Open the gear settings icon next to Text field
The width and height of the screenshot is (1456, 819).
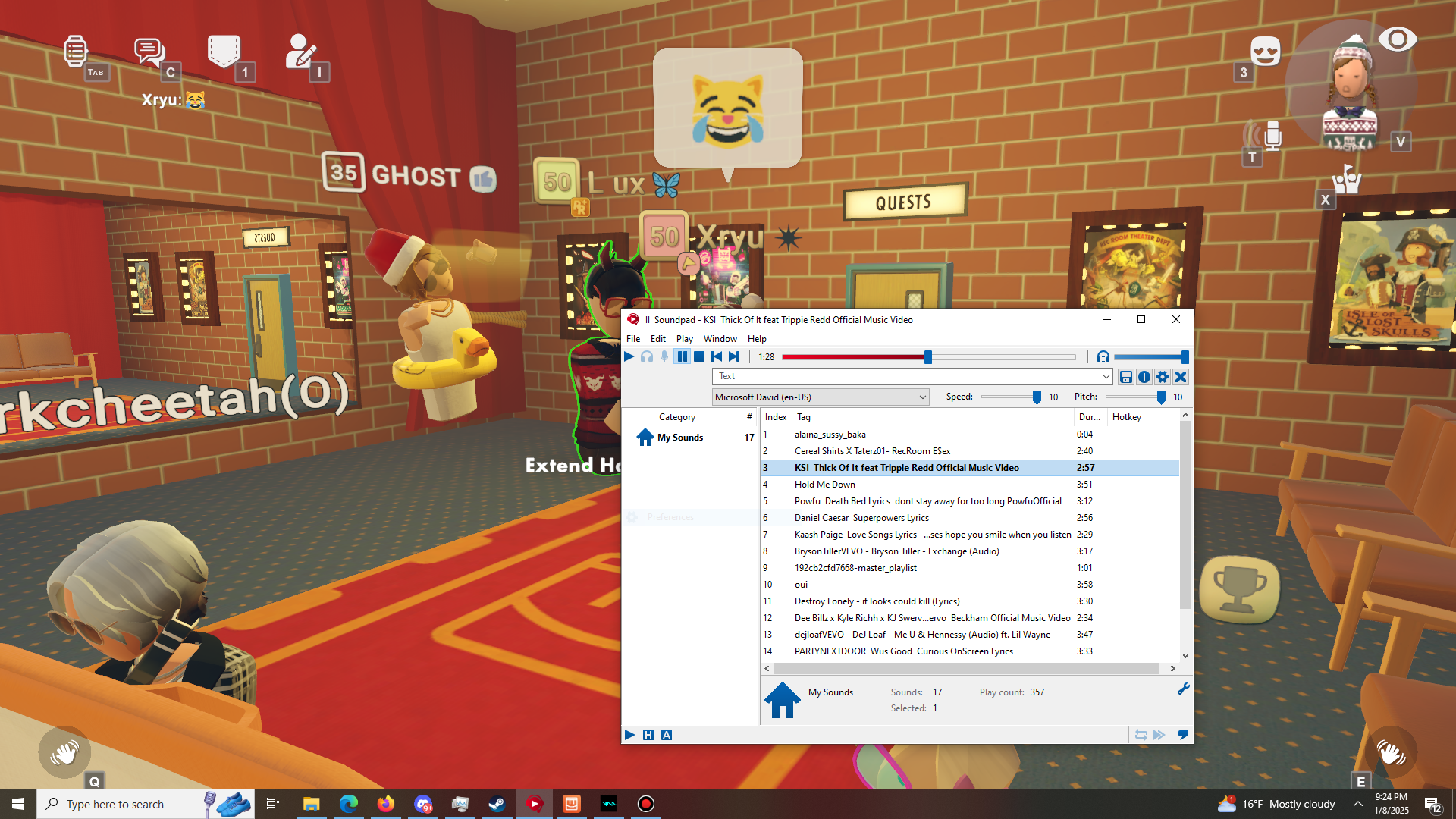point(1163,377)
